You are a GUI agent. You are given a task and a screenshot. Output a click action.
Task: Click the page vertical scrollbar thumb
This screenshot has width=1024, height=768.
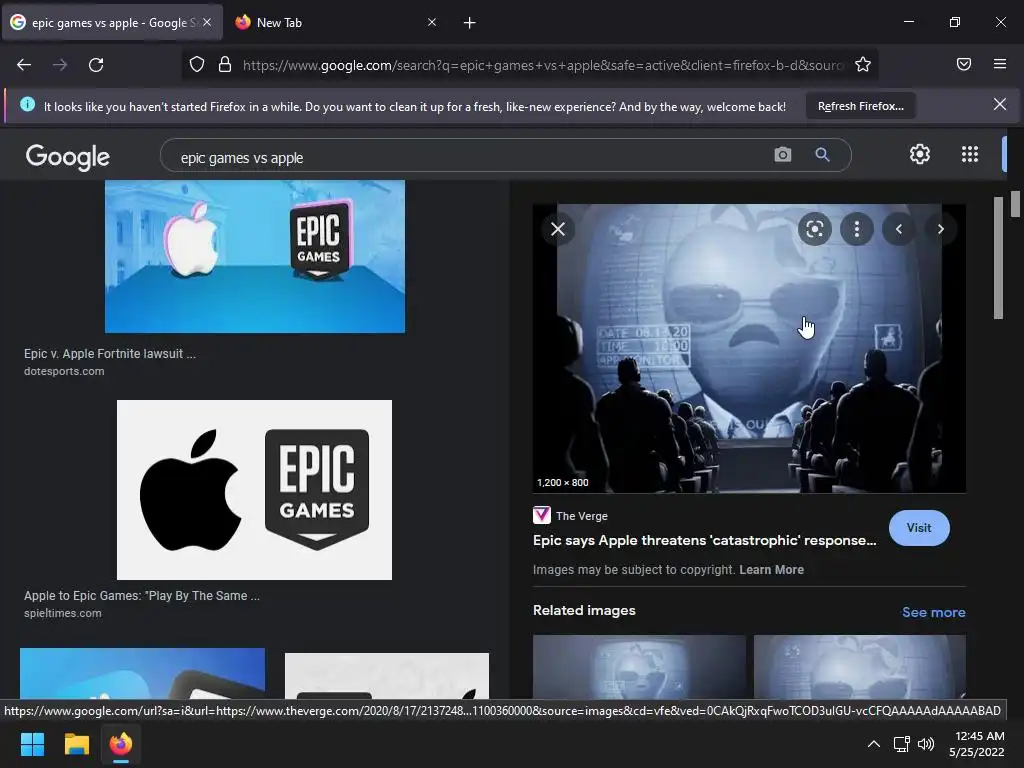[1015, 203]
